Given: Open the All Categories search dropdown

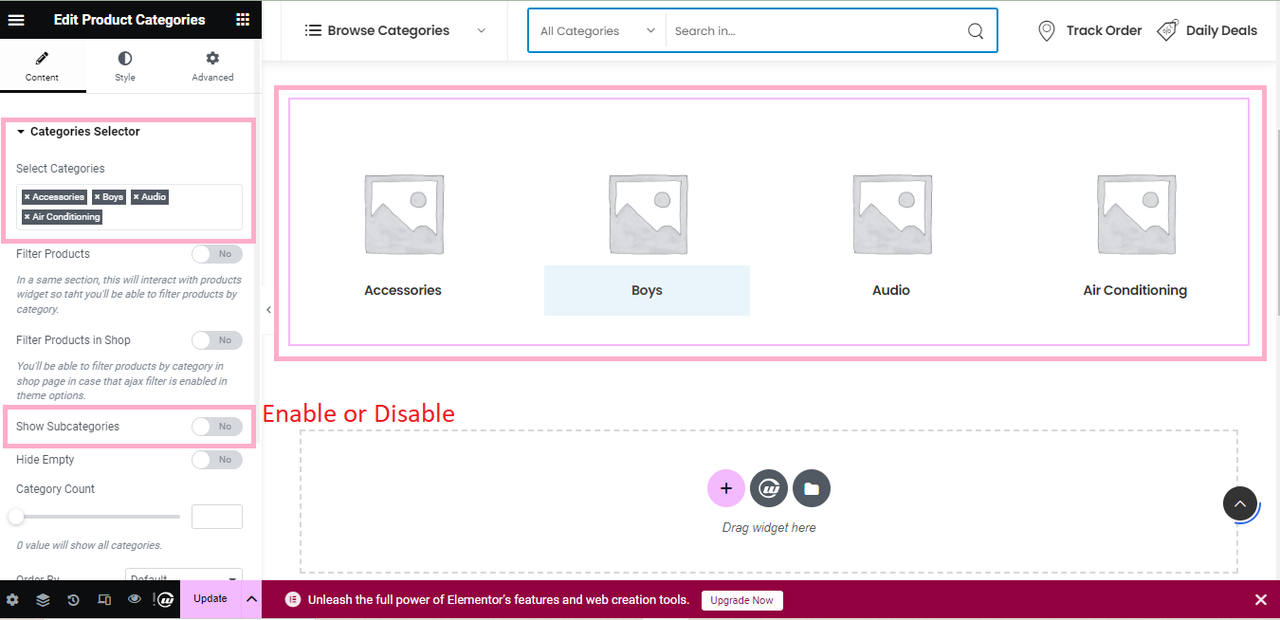Looking at the screenshot, I should [598, 31].
